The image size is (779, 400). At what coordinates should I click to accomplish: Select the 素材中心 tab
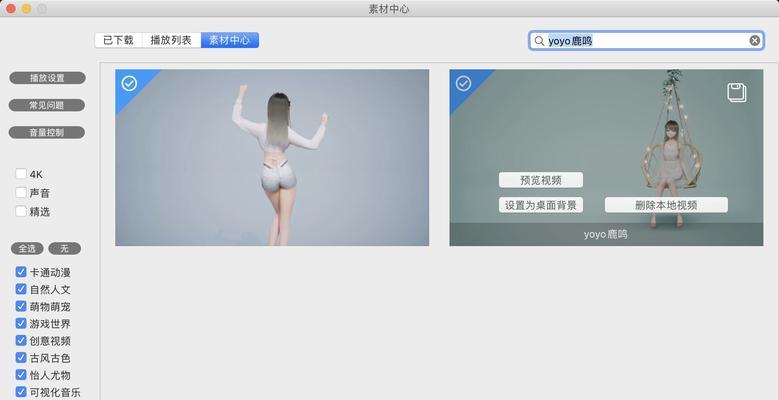pyautogui.click(x=230, y=40)
